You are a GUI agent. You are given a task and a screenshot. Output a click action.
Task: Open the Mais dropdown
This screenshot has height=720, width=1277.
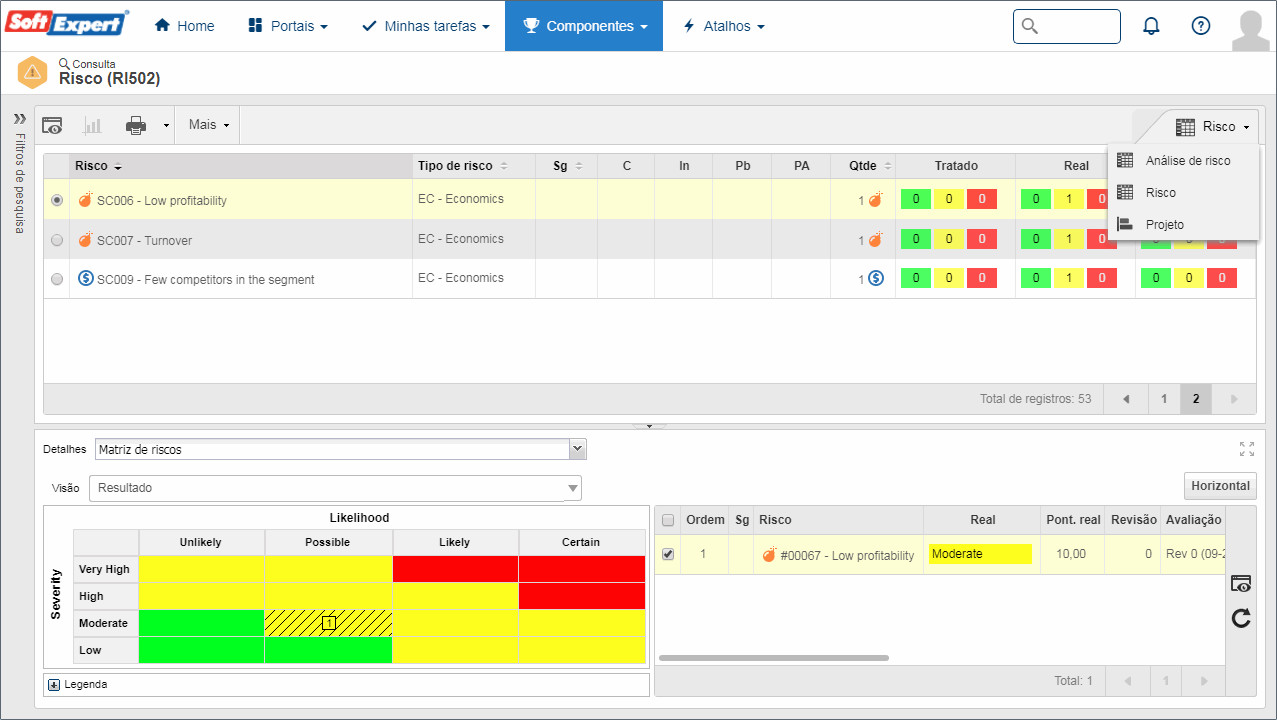point(209,125)
